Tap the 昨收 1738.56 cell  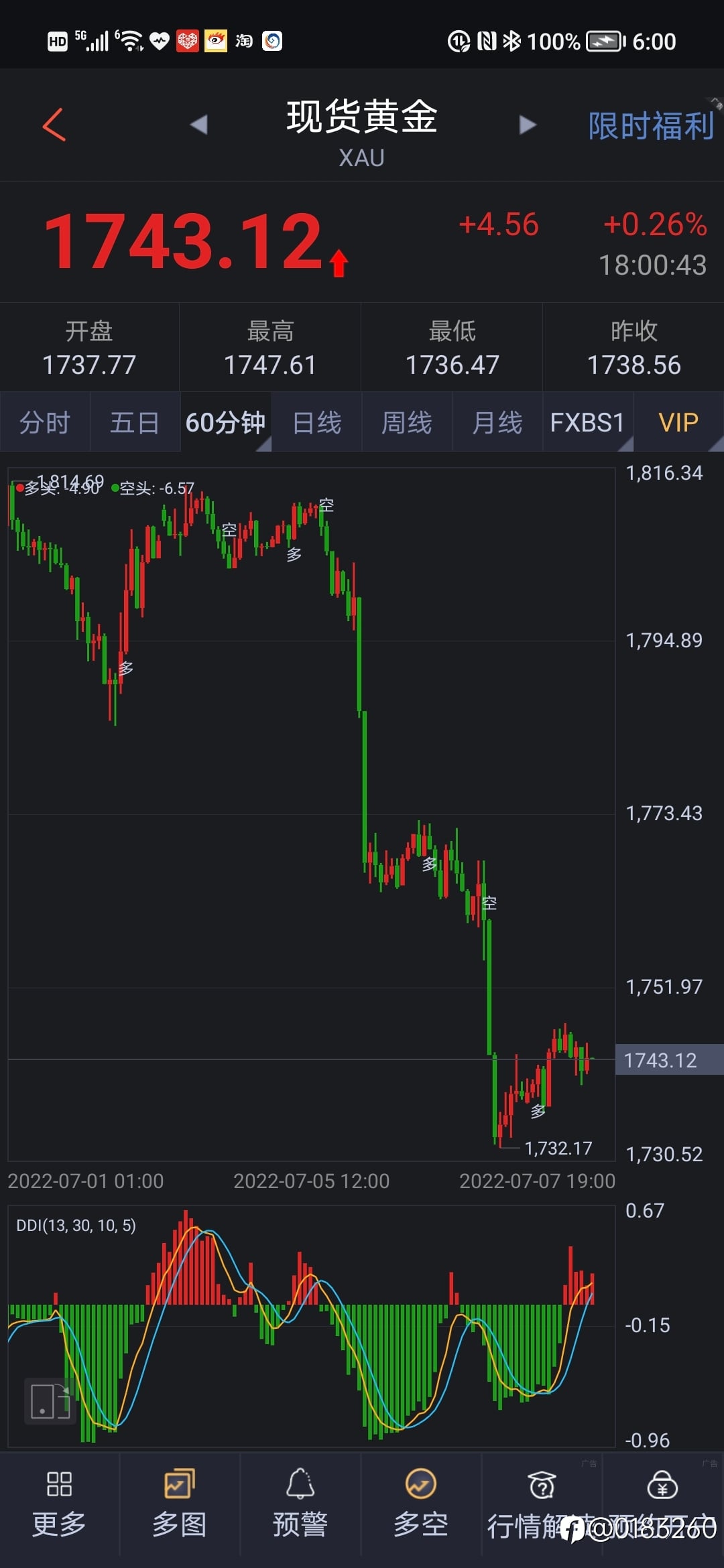634,348
